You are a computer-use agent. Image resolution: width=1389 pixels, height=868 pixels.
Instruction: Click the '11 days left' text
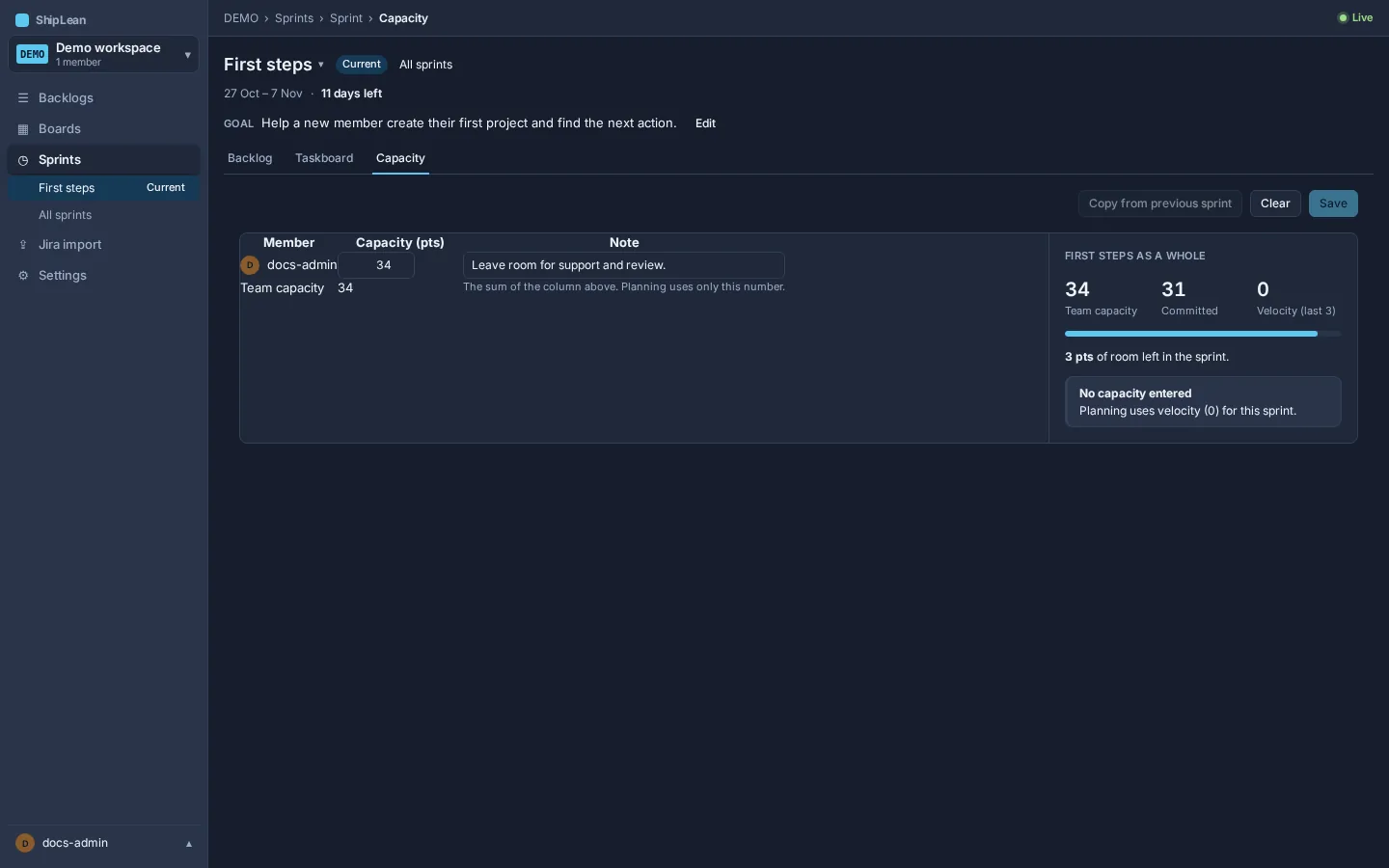point(351,94)
